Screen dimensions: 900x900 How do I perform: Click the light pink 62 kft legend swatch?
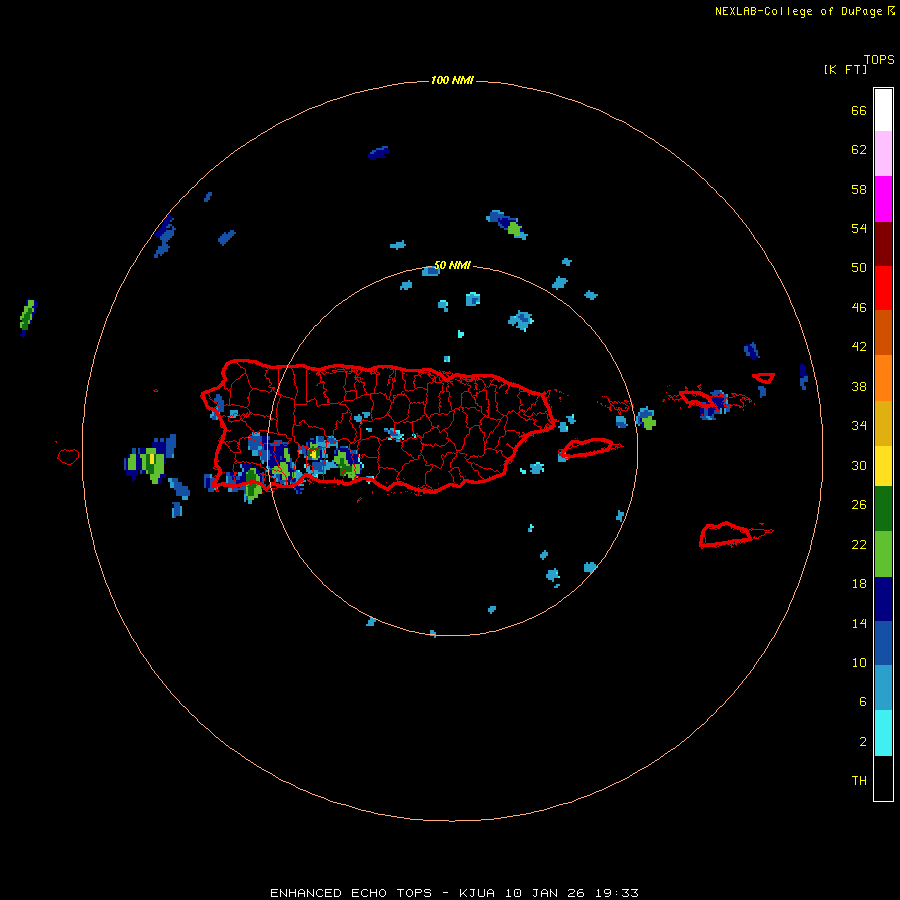coord(883,154)
